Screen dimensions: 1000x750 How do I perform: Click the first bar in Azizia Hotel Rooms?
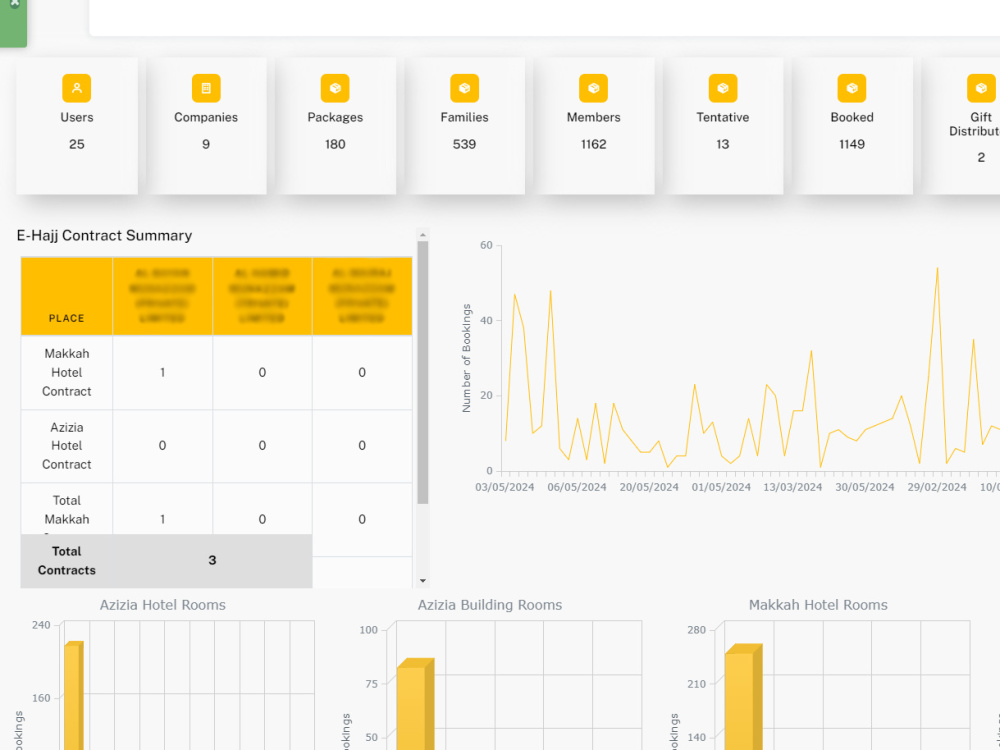[73, 695]
